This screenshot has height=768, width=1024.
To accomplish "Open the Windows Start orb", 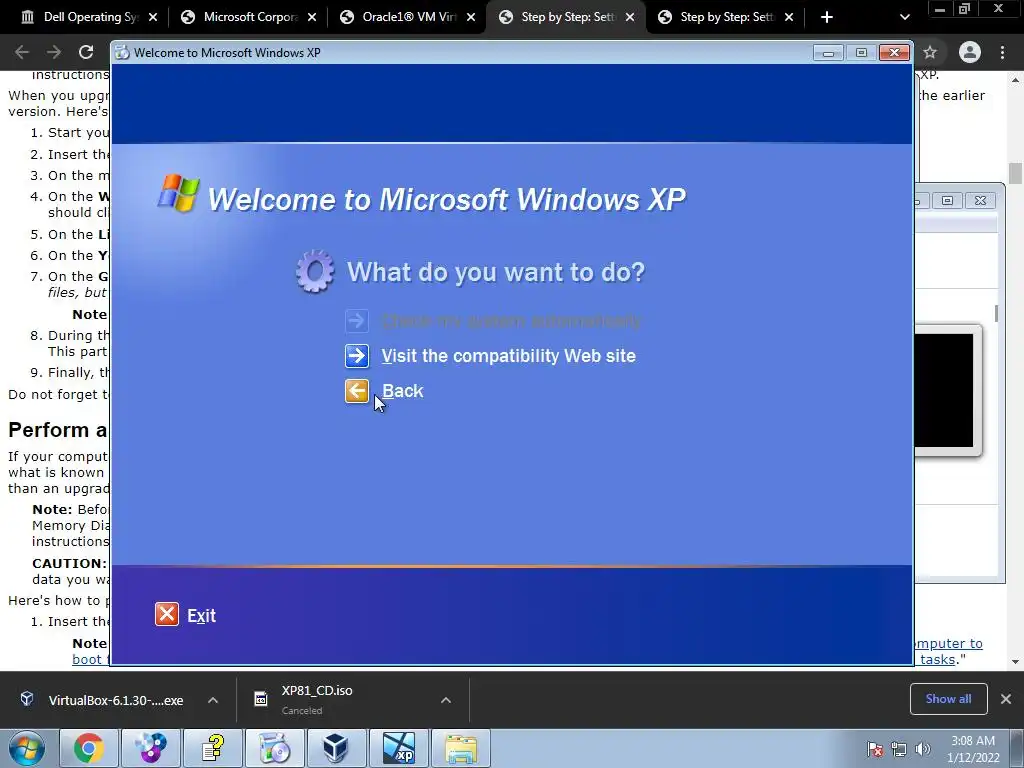I will (26, 748).
